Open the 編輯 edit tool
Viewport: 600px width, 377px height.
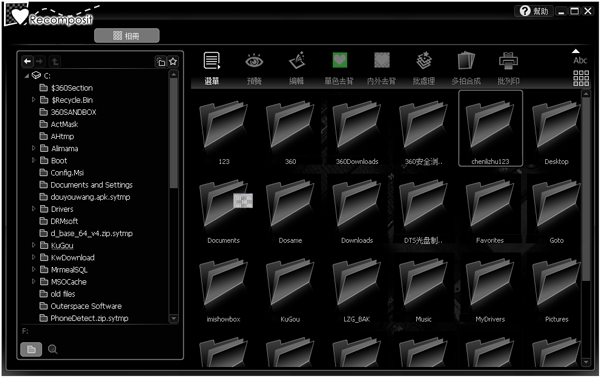(x=297, y=61)
